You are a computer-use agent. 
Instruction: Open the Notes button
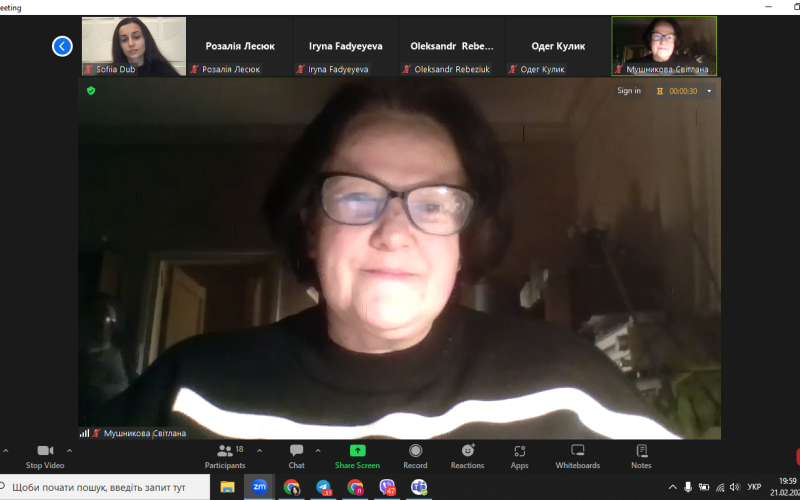point(641,456)
